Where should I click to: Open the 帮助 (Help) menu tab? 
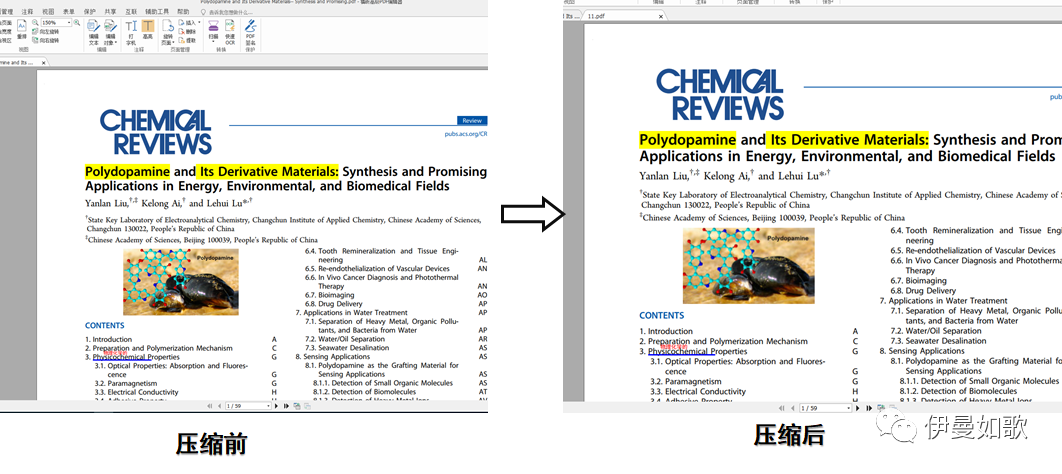[183, 12]
